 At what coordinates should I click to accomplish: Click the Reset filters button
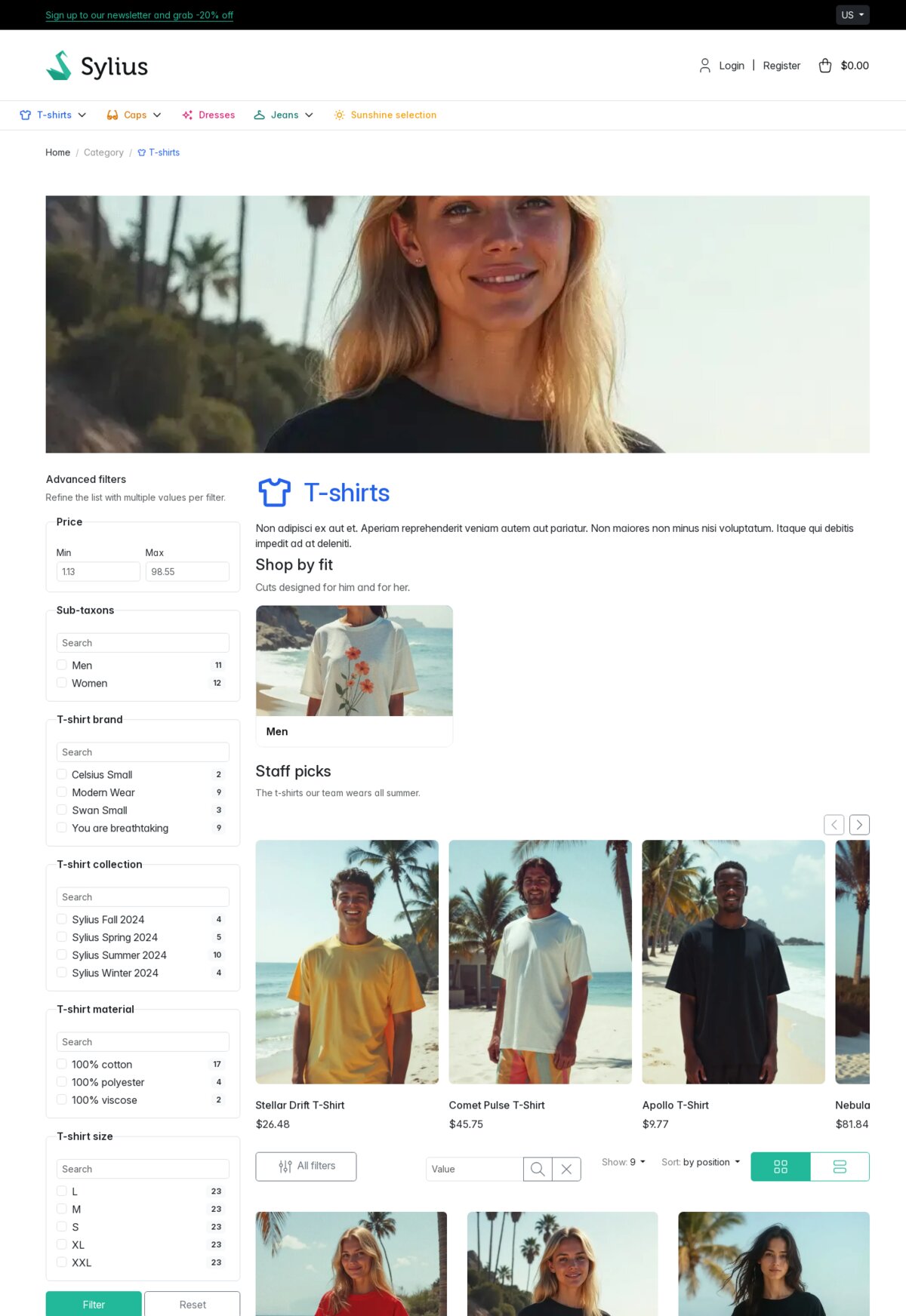tap(193, 1304)
